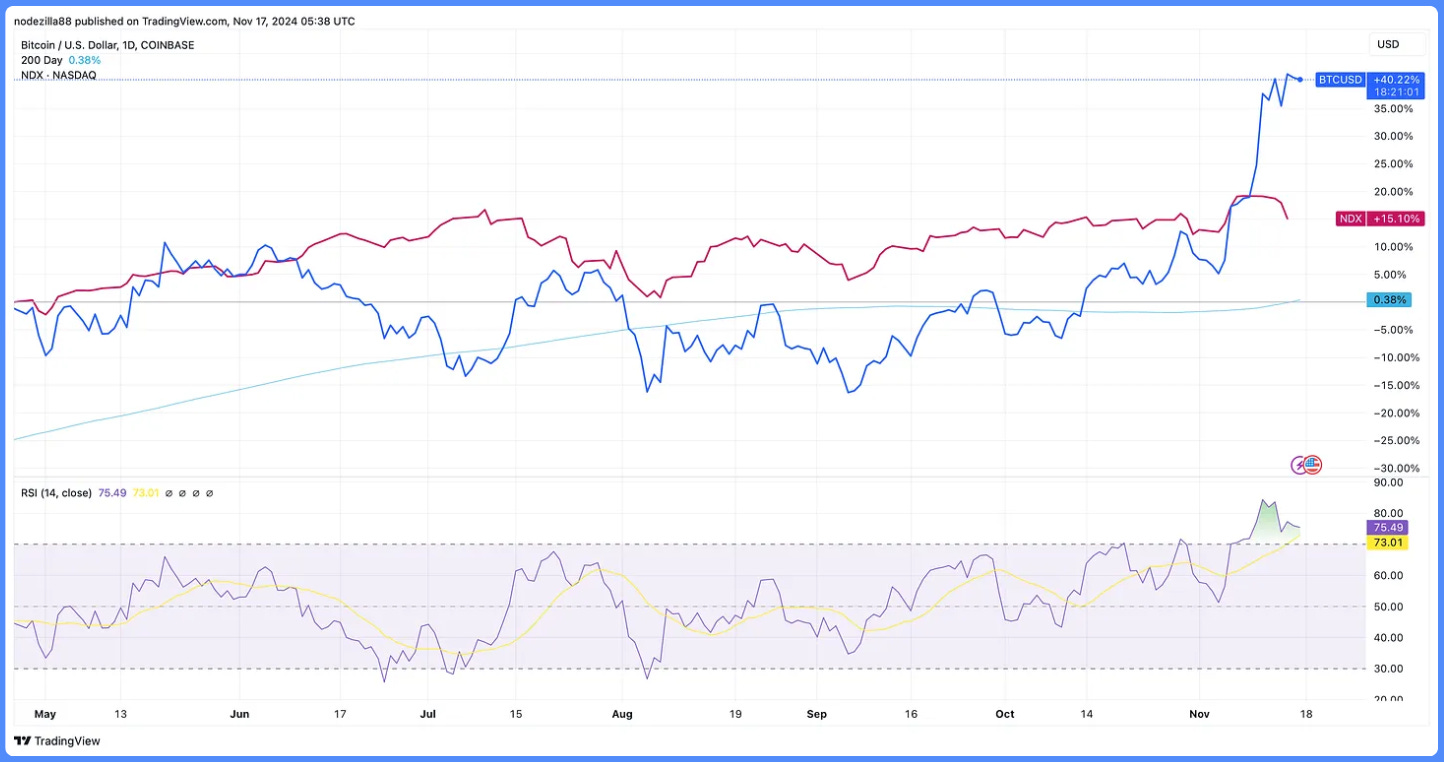The height and width of the screenshot is (762, 1444).
Task: Click the Sep label on time axis
Action: pos(817,714)
